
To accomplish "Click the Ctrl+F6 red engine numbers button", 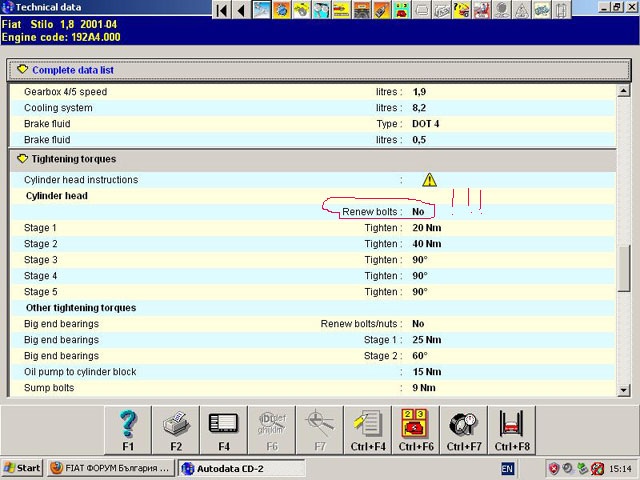I will coord(416,430).
